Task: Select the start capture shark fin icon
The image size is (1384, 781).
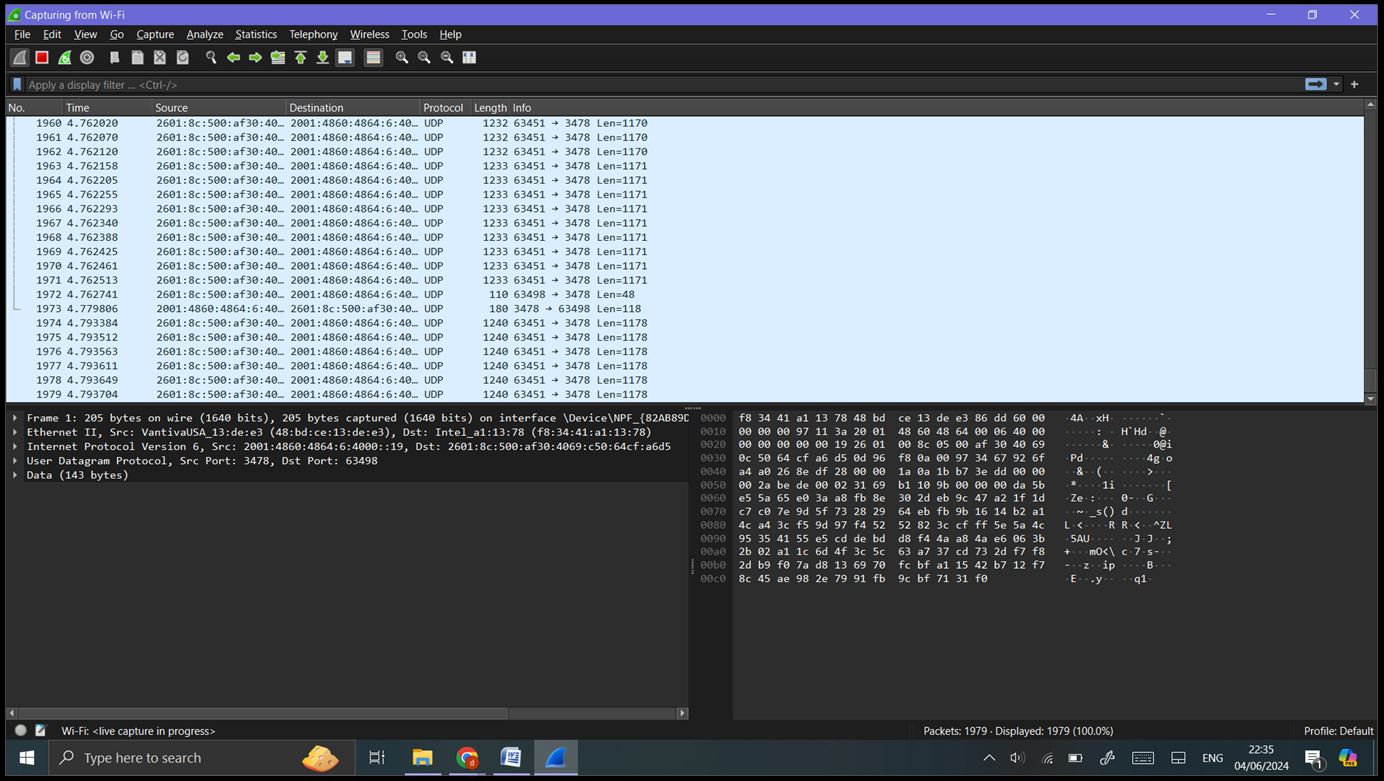Action: click(19, 57)
